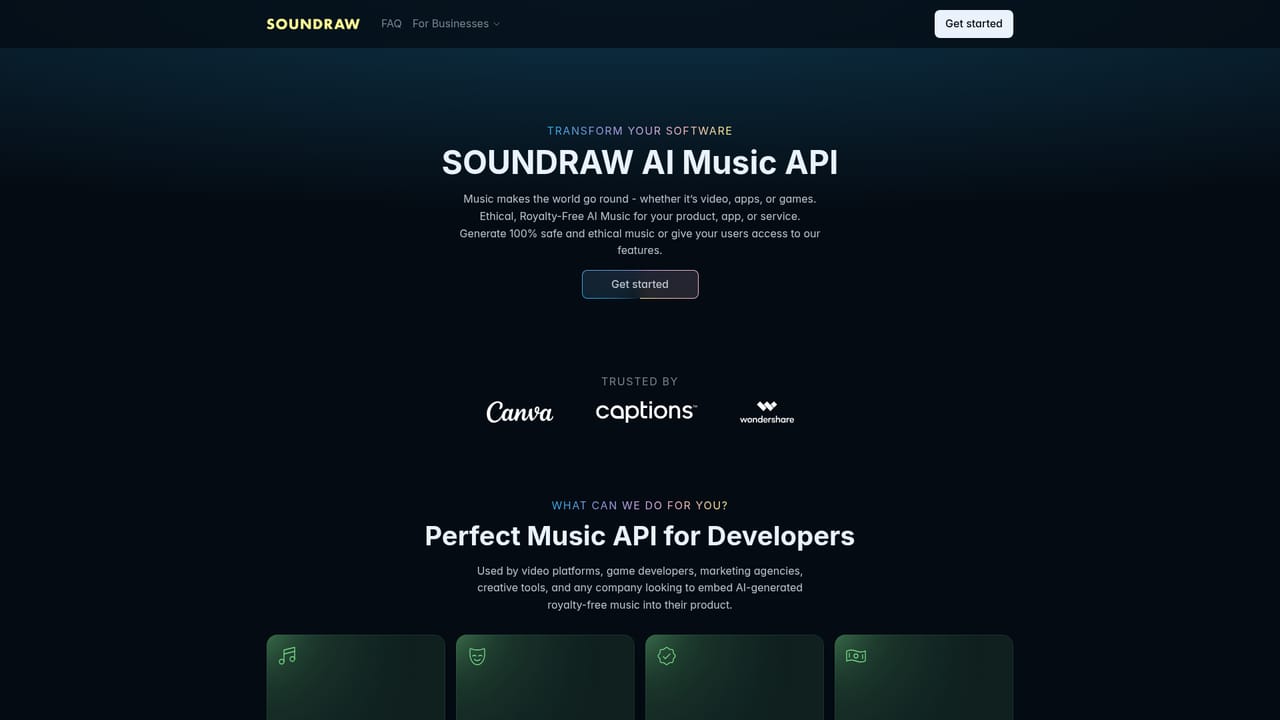Click the verified checkmark badge icon card
Image resolution: width=1280 pixels, height=720 pixels.
point(734,677)
